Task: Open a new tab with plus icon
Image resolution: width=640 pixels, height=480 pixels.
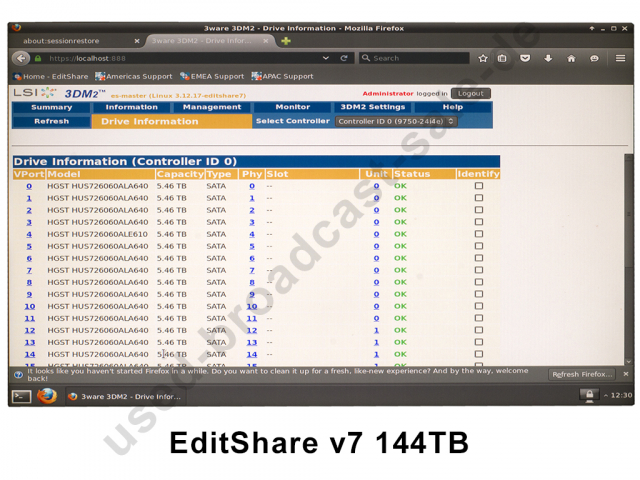Action: (x=286, y=41)
